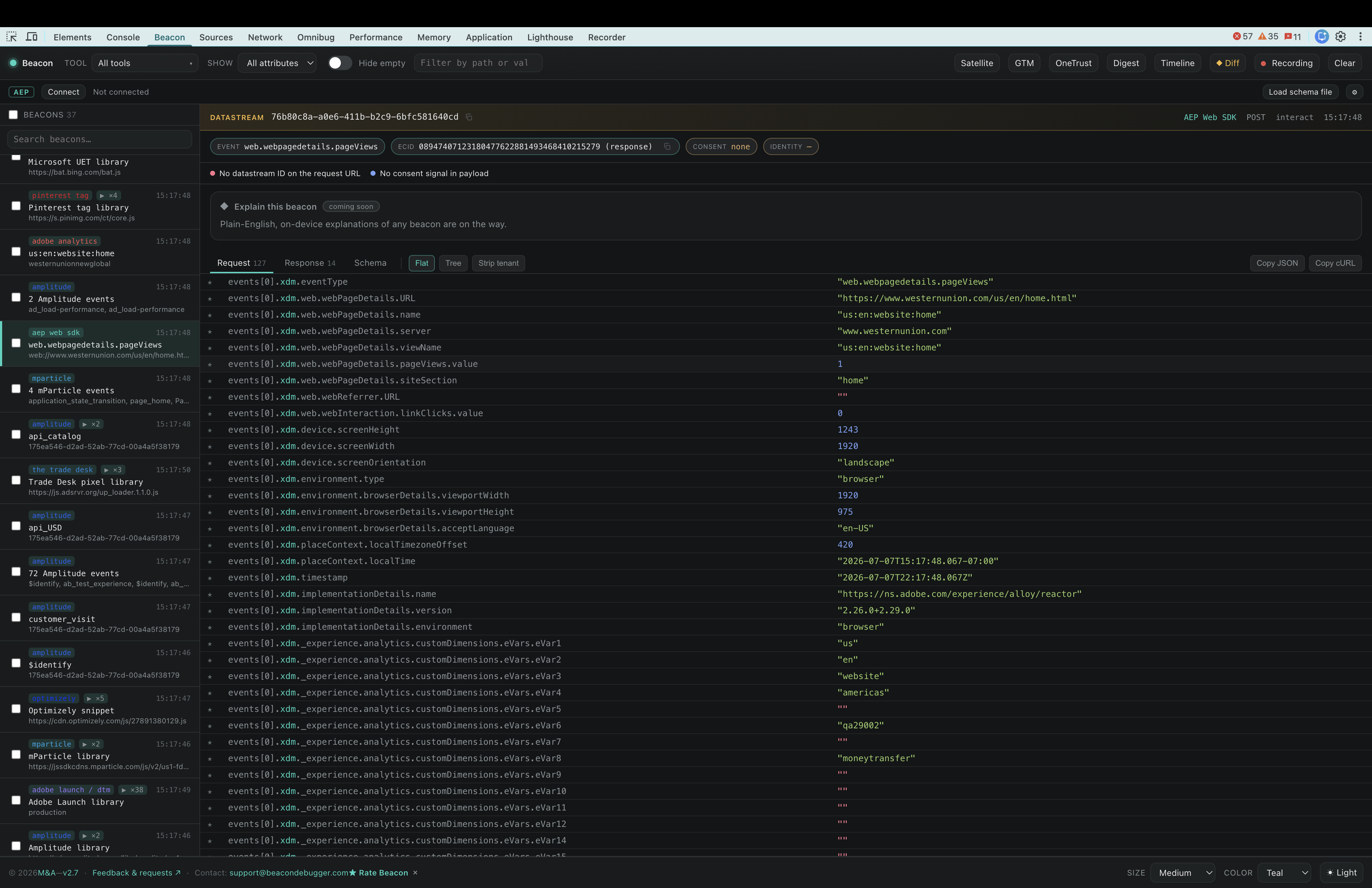Image resolution: width=1372 pixels, height=888 pixels.
Task: Check the api_catalog beacon checkbox
Action: pos(16,434)
